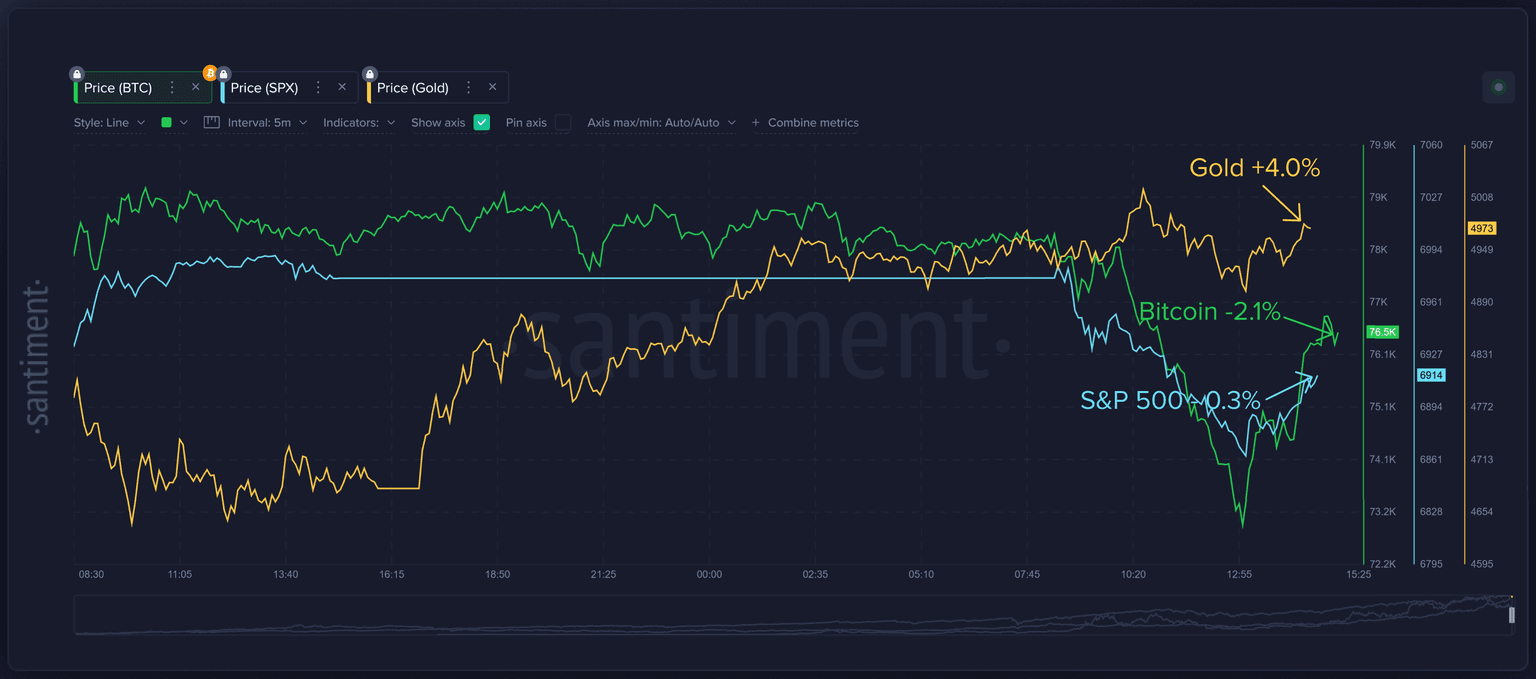
Task: Click the lock icon on Price (SPX)
Action: (x=224, y=74)
